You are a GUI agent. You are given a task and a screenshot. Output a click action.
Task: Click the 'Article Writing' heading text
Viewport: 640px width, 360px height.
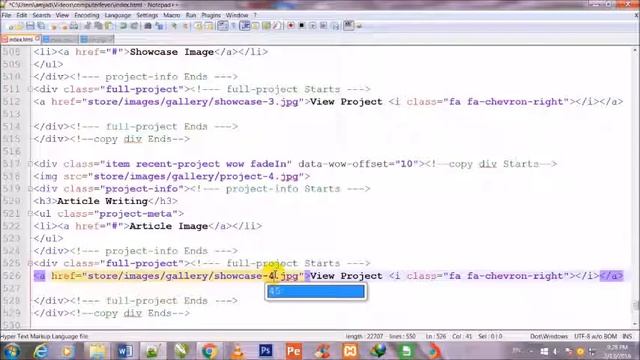pyautogui.click(x=102, y=201)
